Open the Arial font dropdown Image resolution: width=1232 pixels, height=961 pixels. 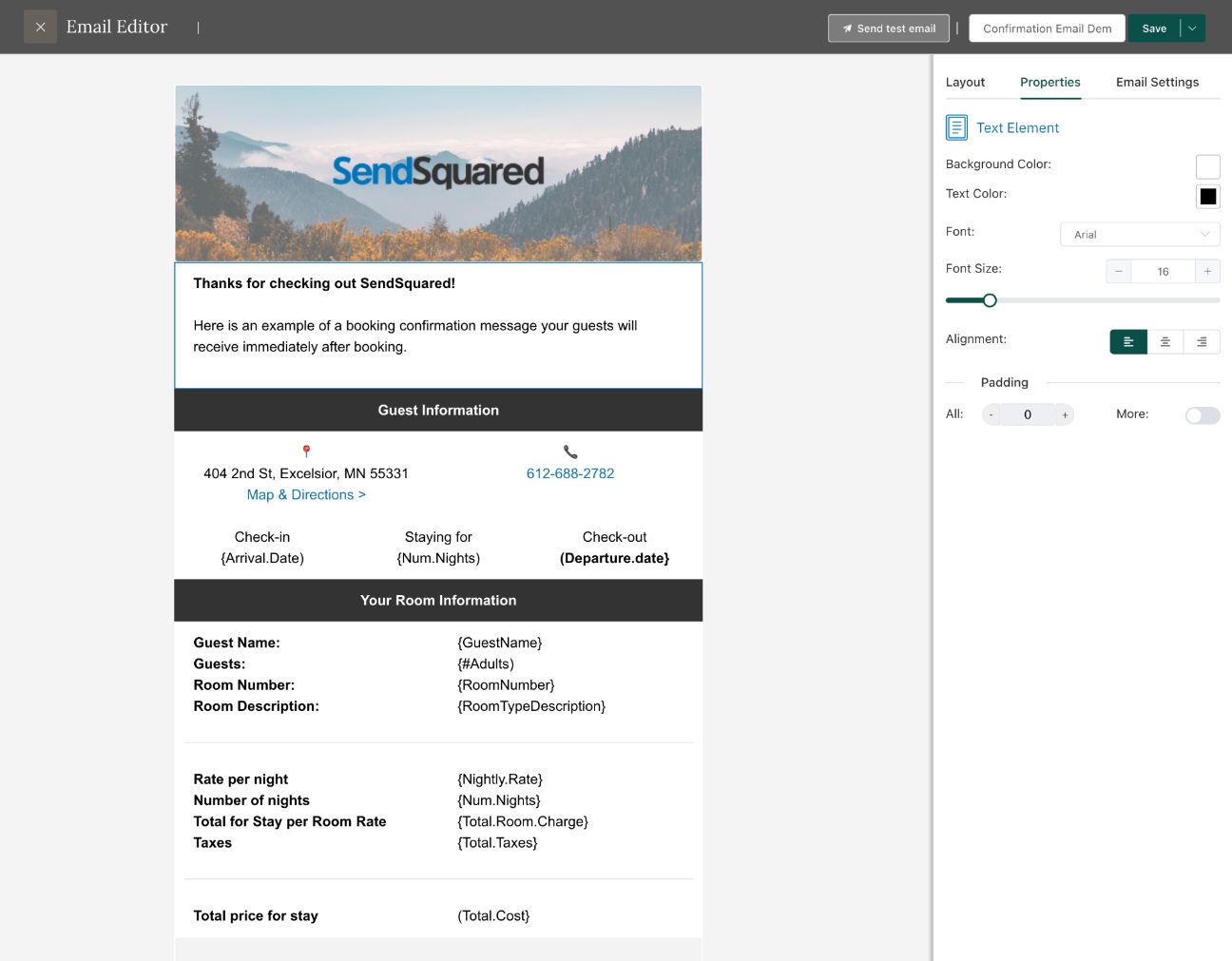(1140, 235)
